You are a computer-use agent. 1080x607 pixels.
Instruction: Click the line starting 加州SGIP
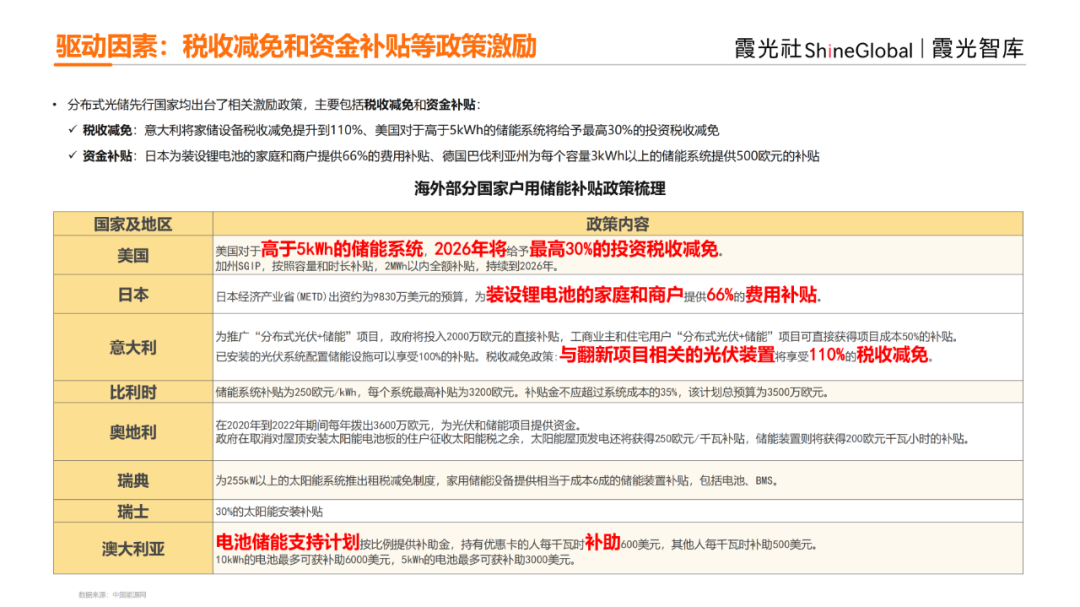click(x=388, y=266)
